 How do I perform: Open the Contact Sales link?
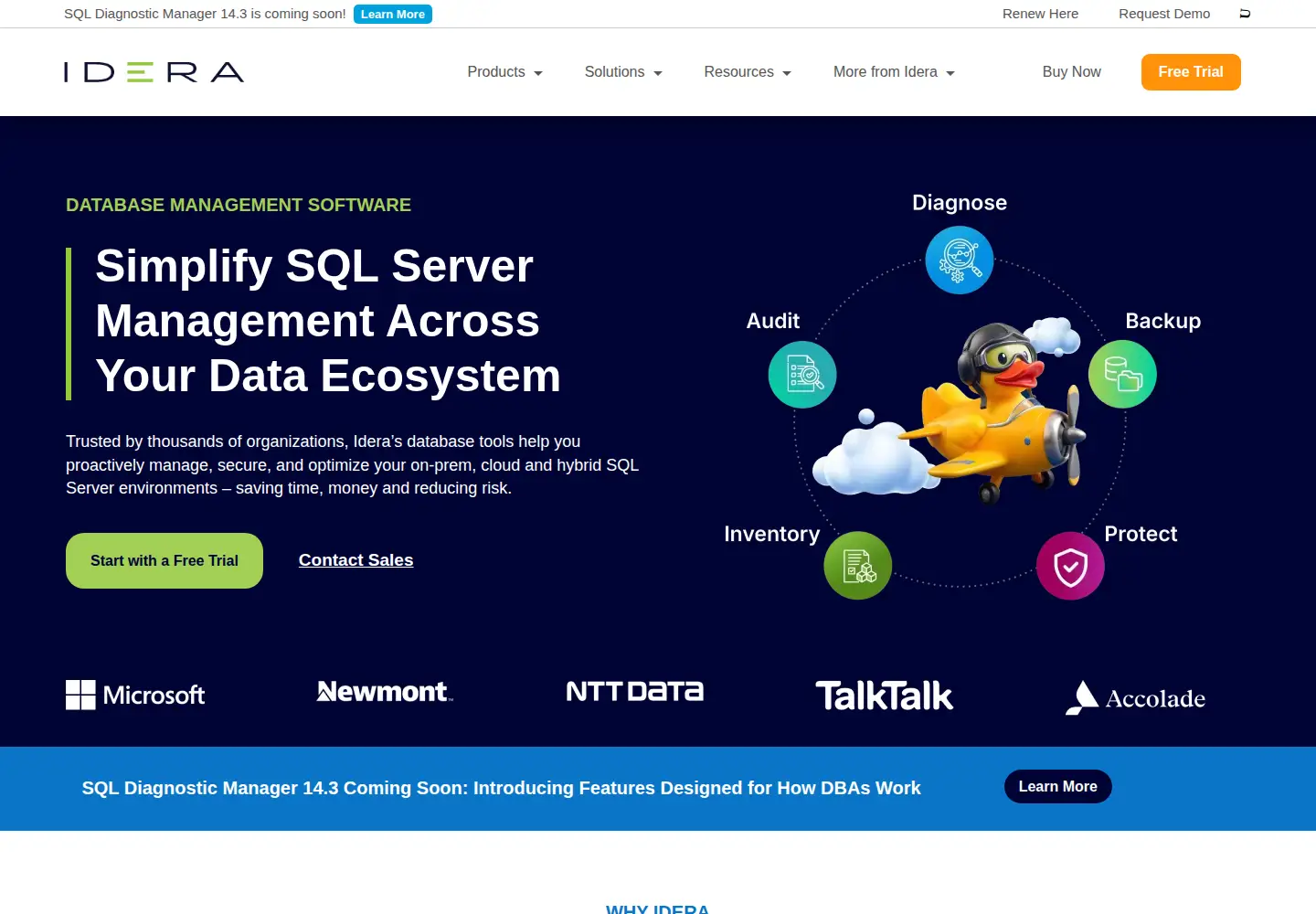pos(356,560)
